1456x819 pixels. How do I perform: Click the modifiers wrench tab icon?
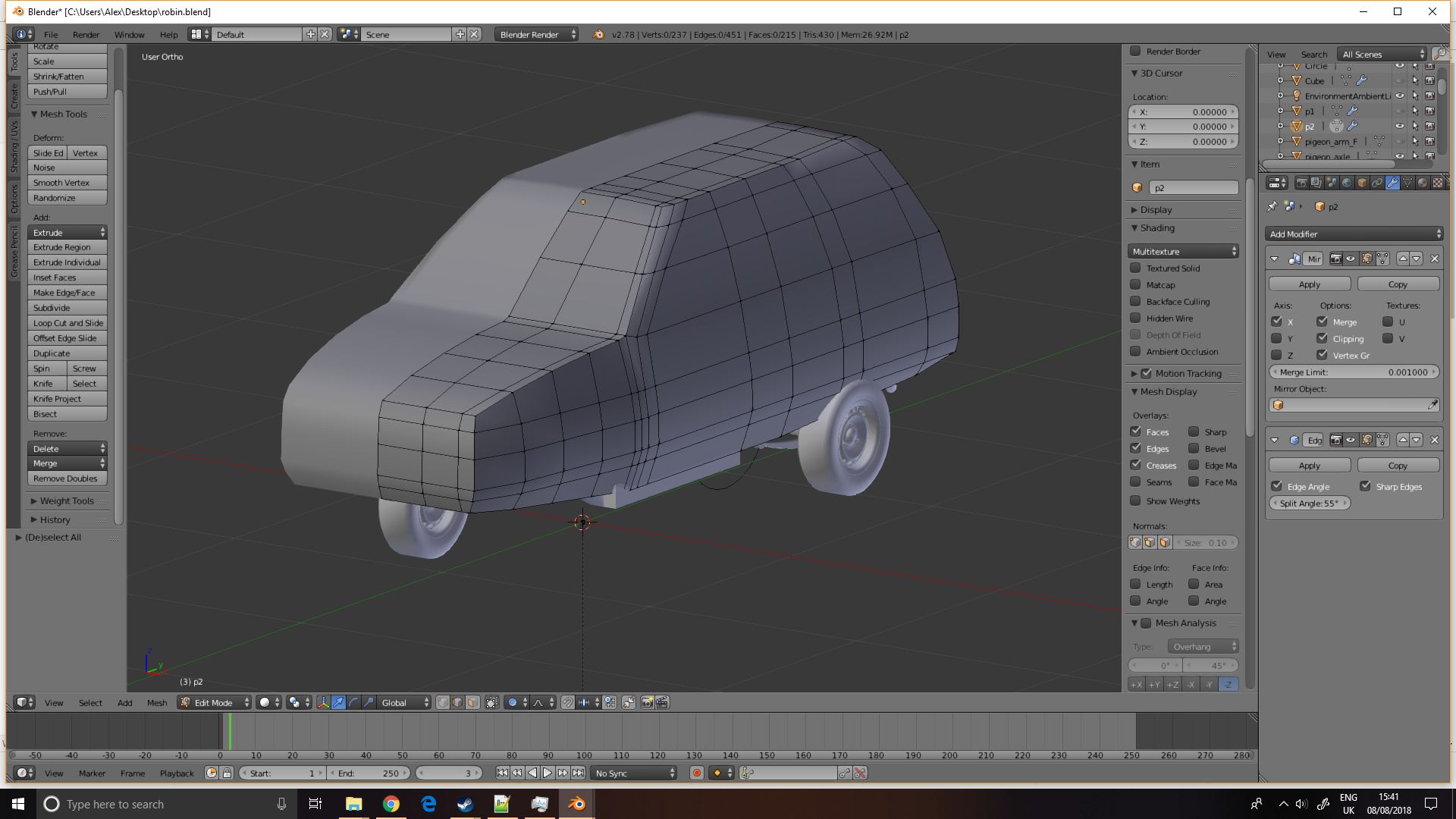click(x=1392, y=183)
